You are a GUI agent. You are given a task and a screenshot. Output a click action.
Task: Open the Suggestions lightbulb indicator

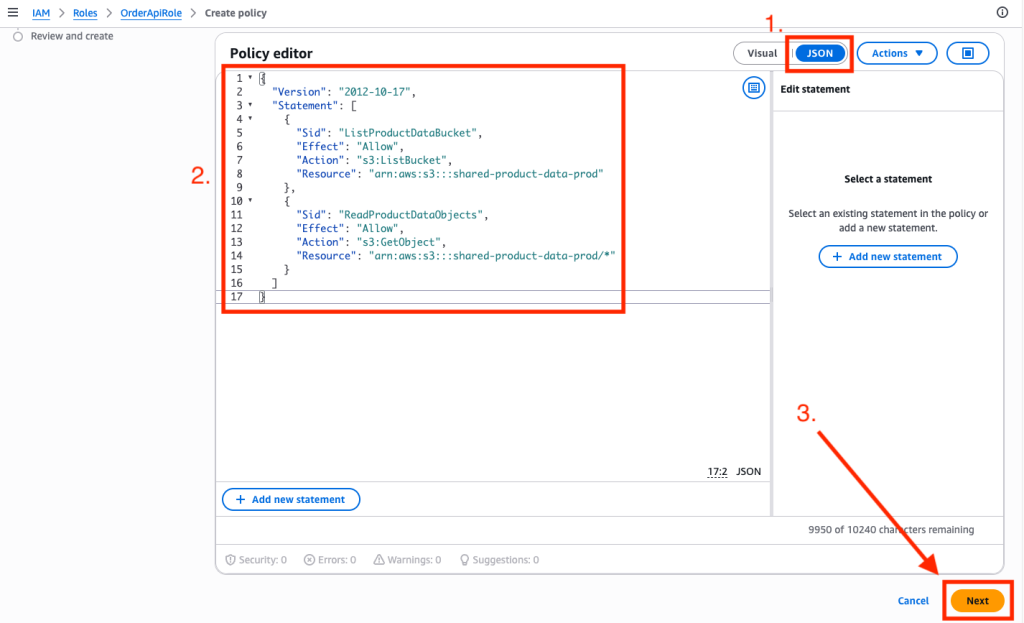pyautogui.click(x=500, y=560)
